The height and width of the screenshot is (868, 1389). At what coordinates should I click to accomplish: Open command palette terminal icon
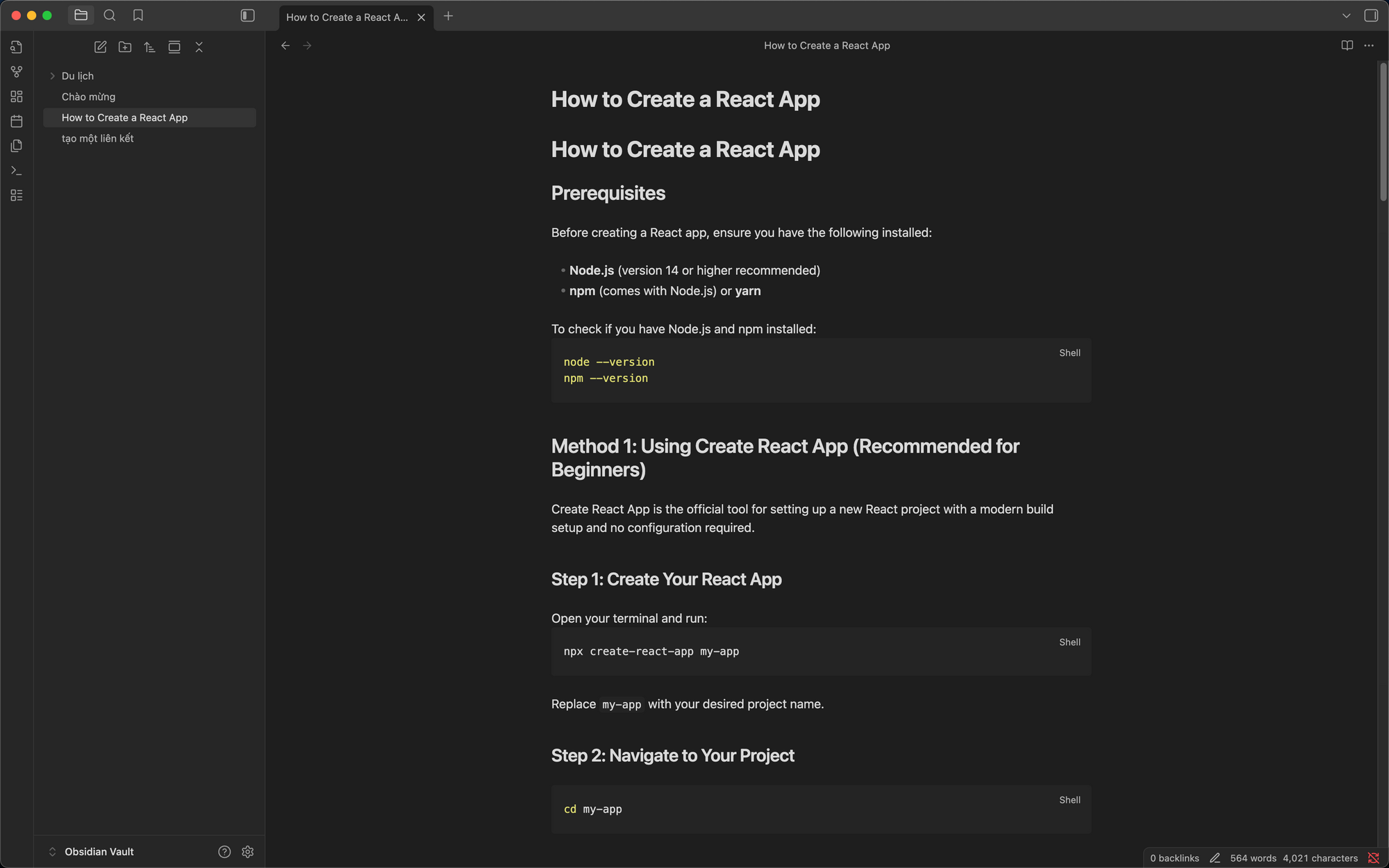point(17,171)
